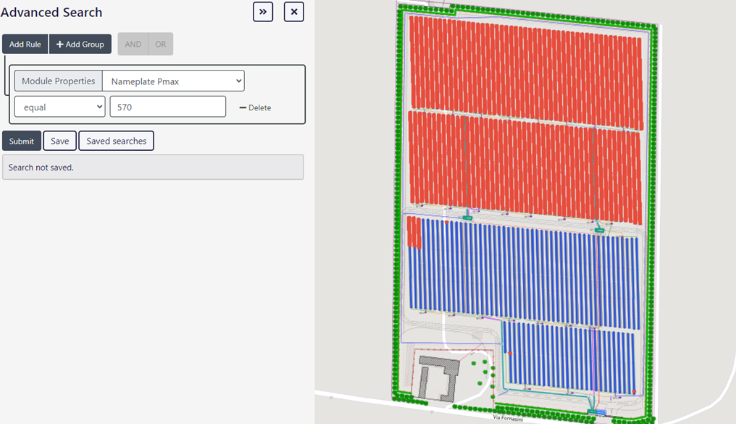Open the Nameplate Pmax property dropdown
This screenshot has height=424, width=736.
[x=173, y=81]
